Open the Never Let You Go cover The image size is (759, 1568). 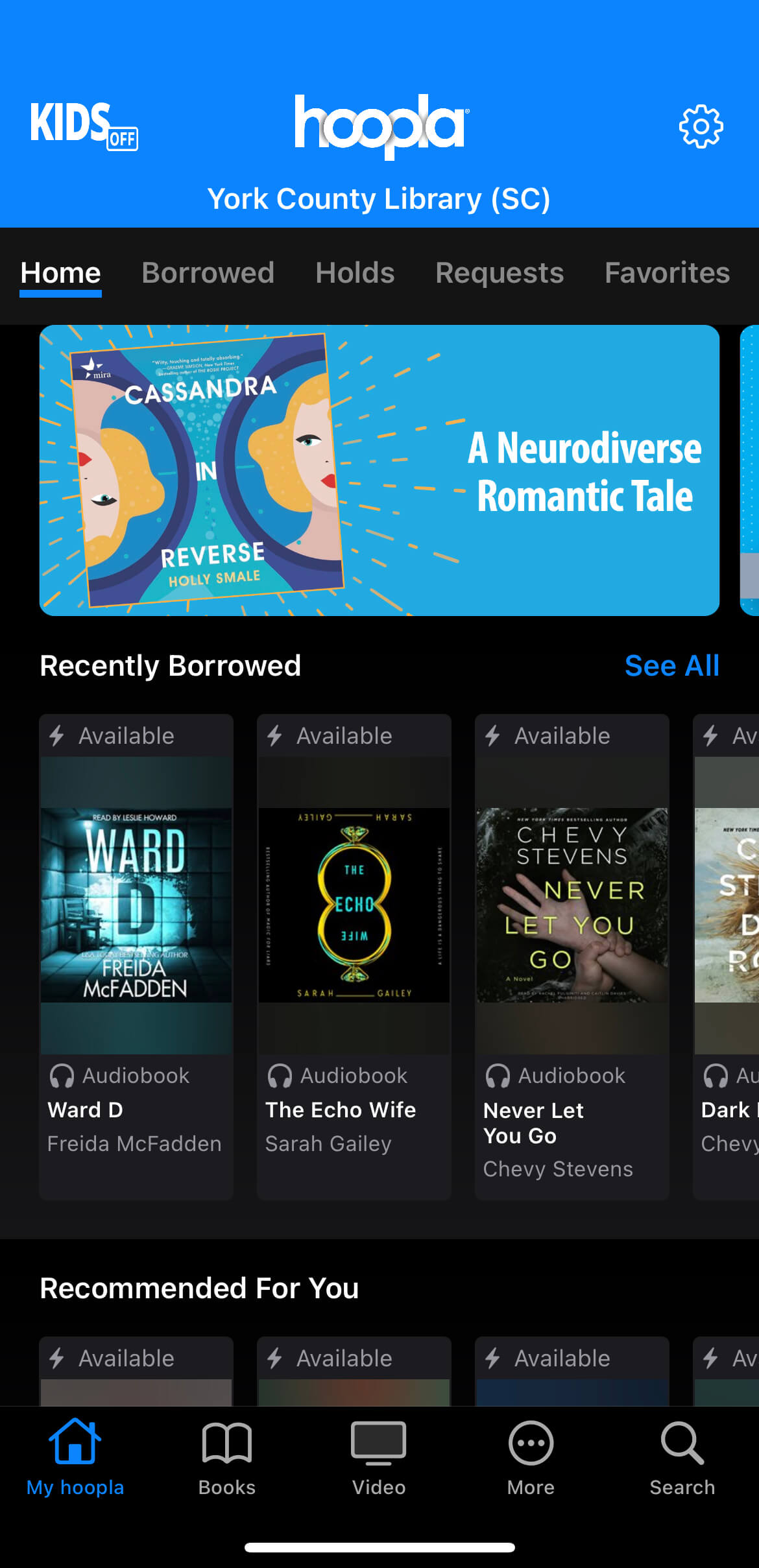[572, 905]
